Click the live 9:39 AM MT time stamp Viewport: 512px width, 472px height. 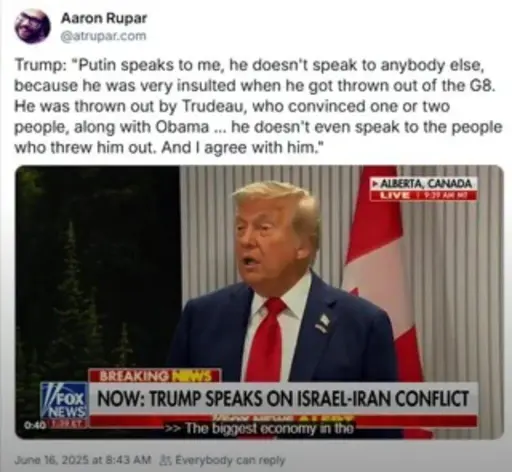pyautogui.click(x=444, y=195)
